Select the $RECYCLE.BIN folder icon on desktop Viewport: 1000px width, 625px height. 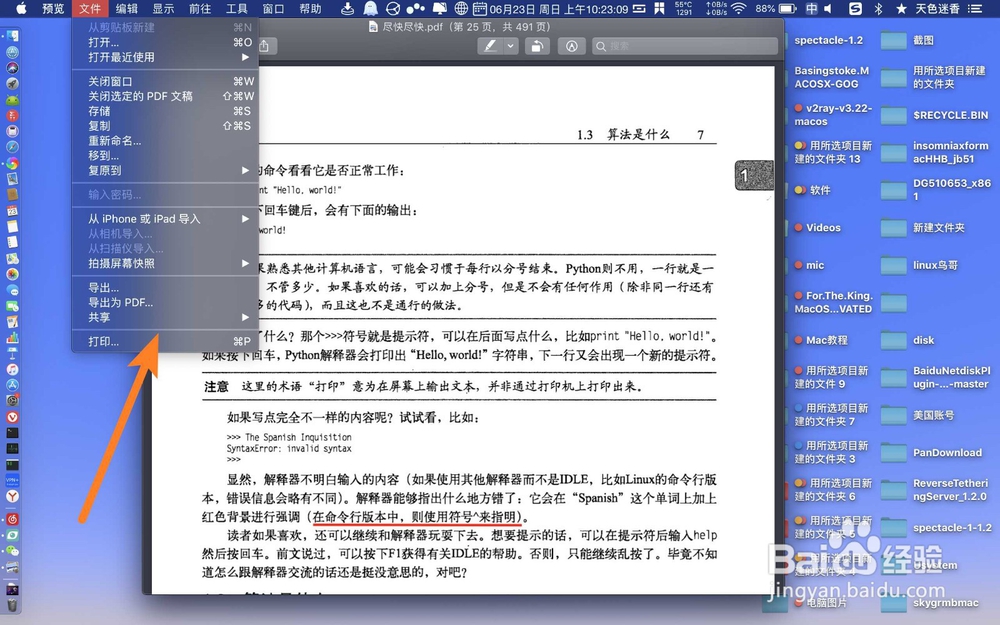893,115
